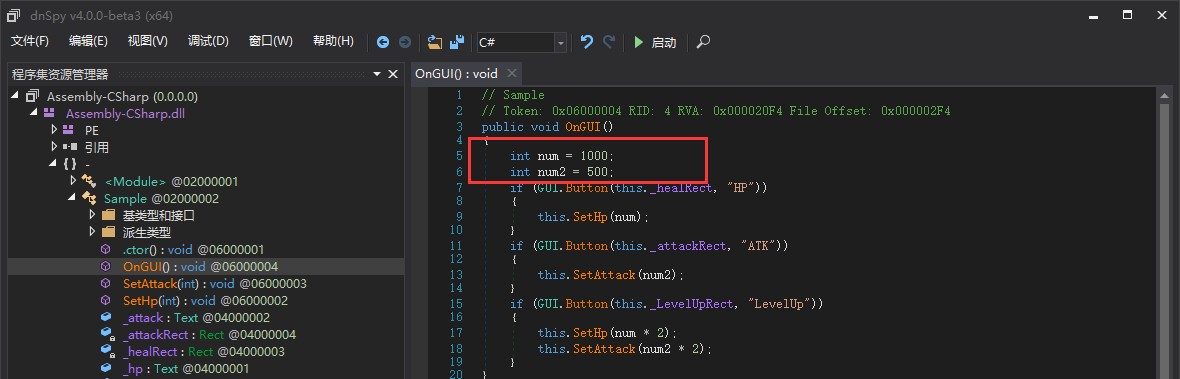Select <Module> @02000001 in the tree
Viewport: 1180px width, 379px height.
[x=171, y=181]
